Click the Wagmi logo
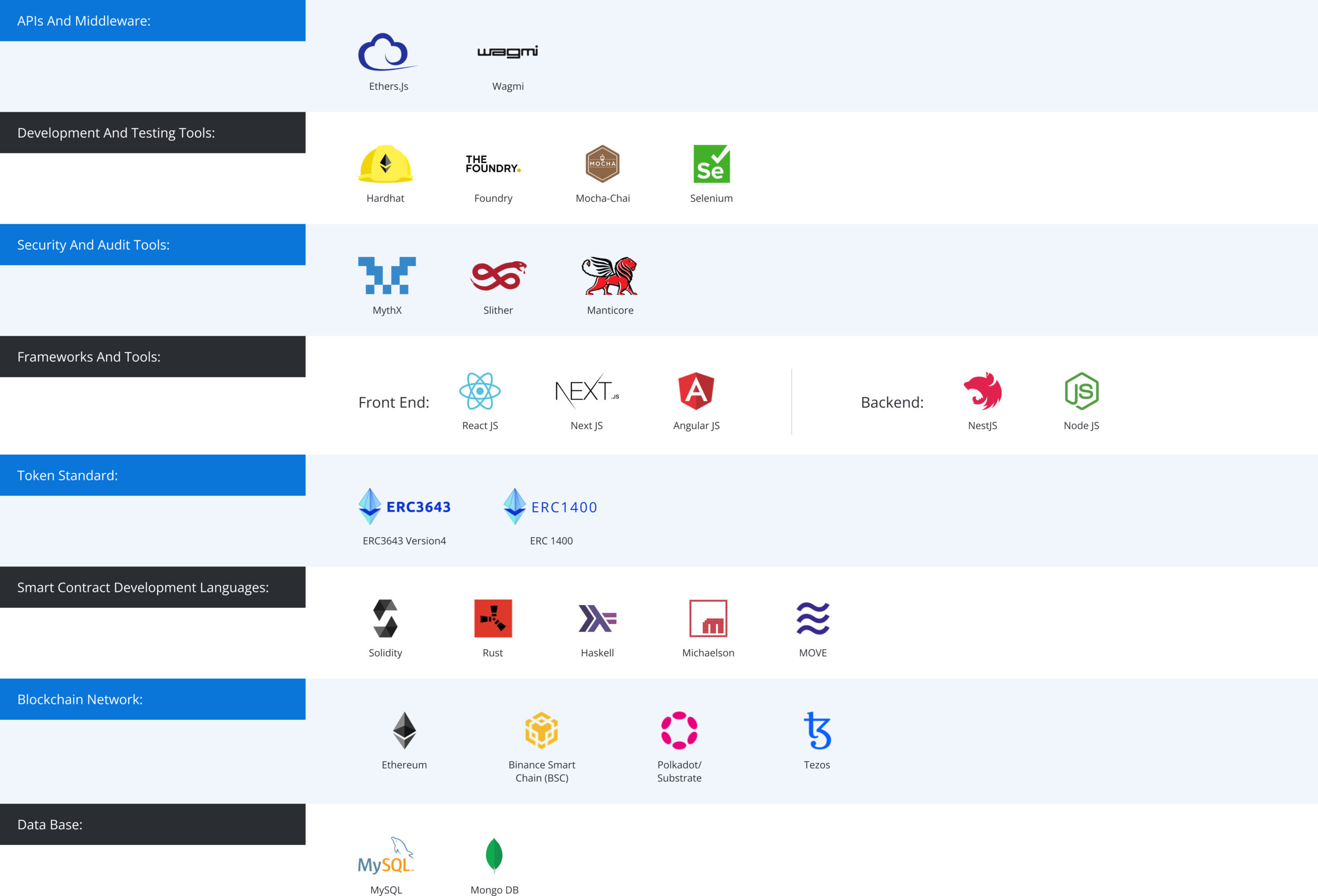Screen dimensions: 1318x896 tap(508, 51)
